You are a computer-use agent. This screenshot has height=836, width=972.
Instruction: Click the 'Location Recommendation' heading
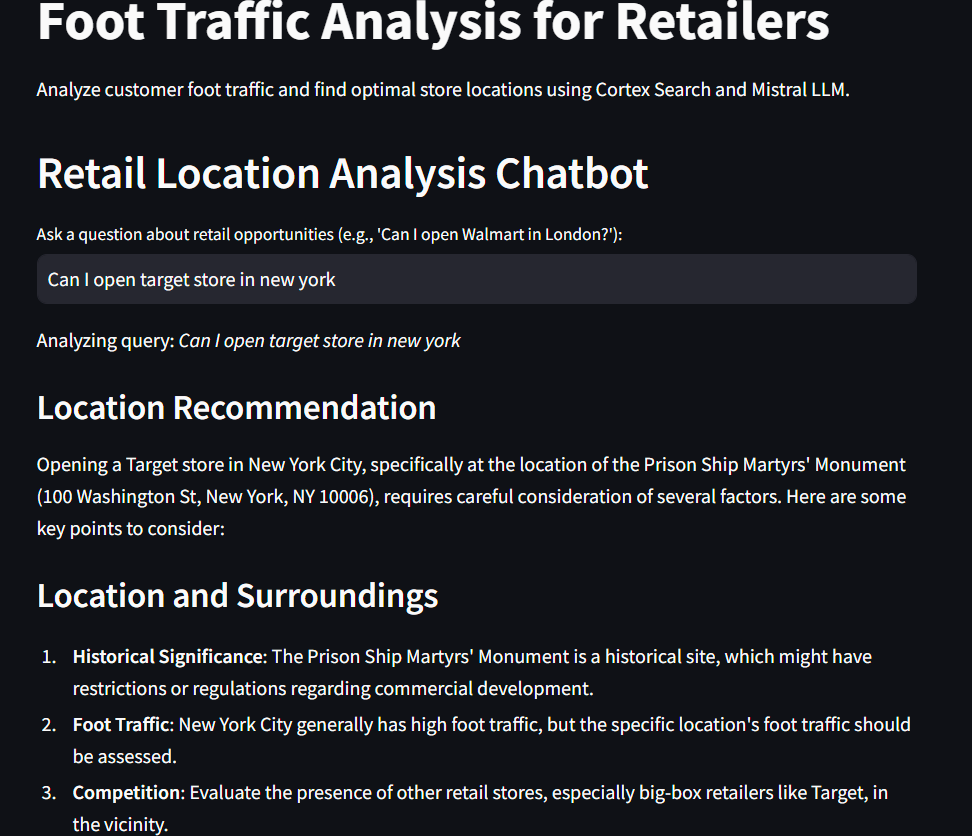click(236, 408)
